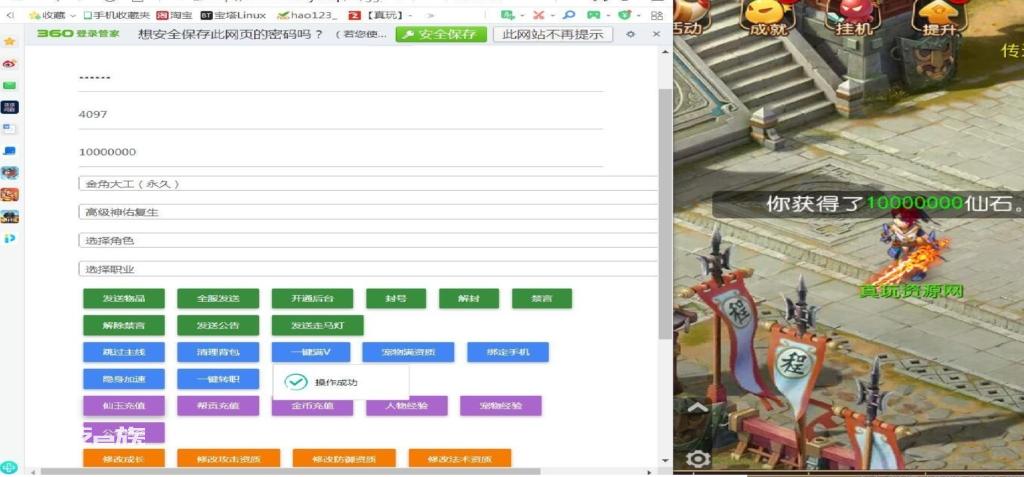The width and height of the screenshot is (1024, 477).
Task: Open the 成就 icon in the game
Action: click(x=767, y=18)
